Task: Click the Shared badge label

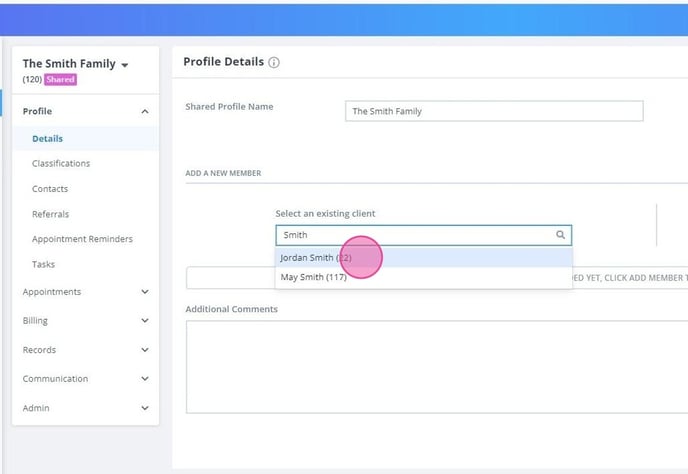Action: (61, 79)
